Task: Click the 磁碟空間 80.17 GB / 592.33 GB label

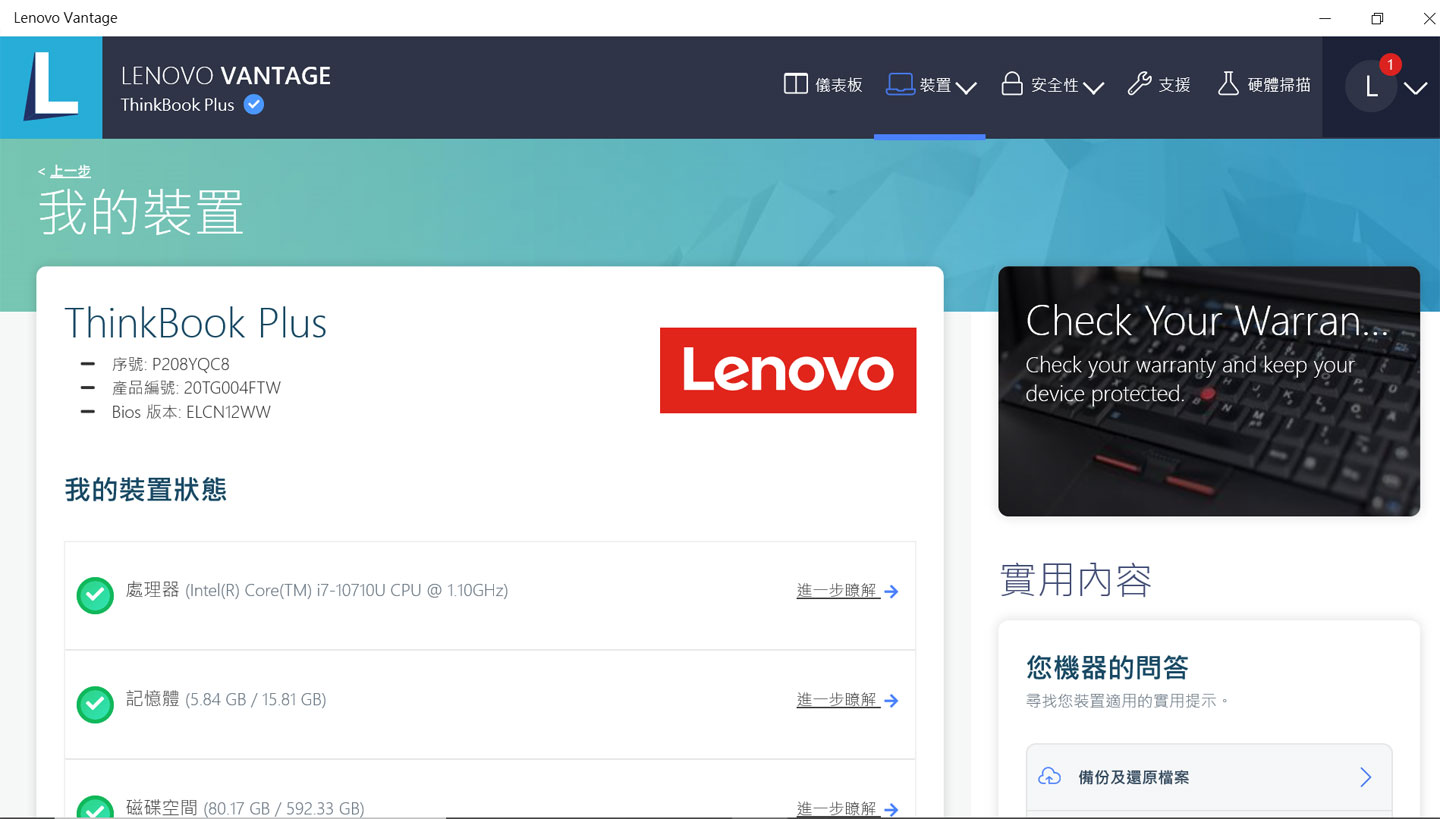Action: coord(245,808)
